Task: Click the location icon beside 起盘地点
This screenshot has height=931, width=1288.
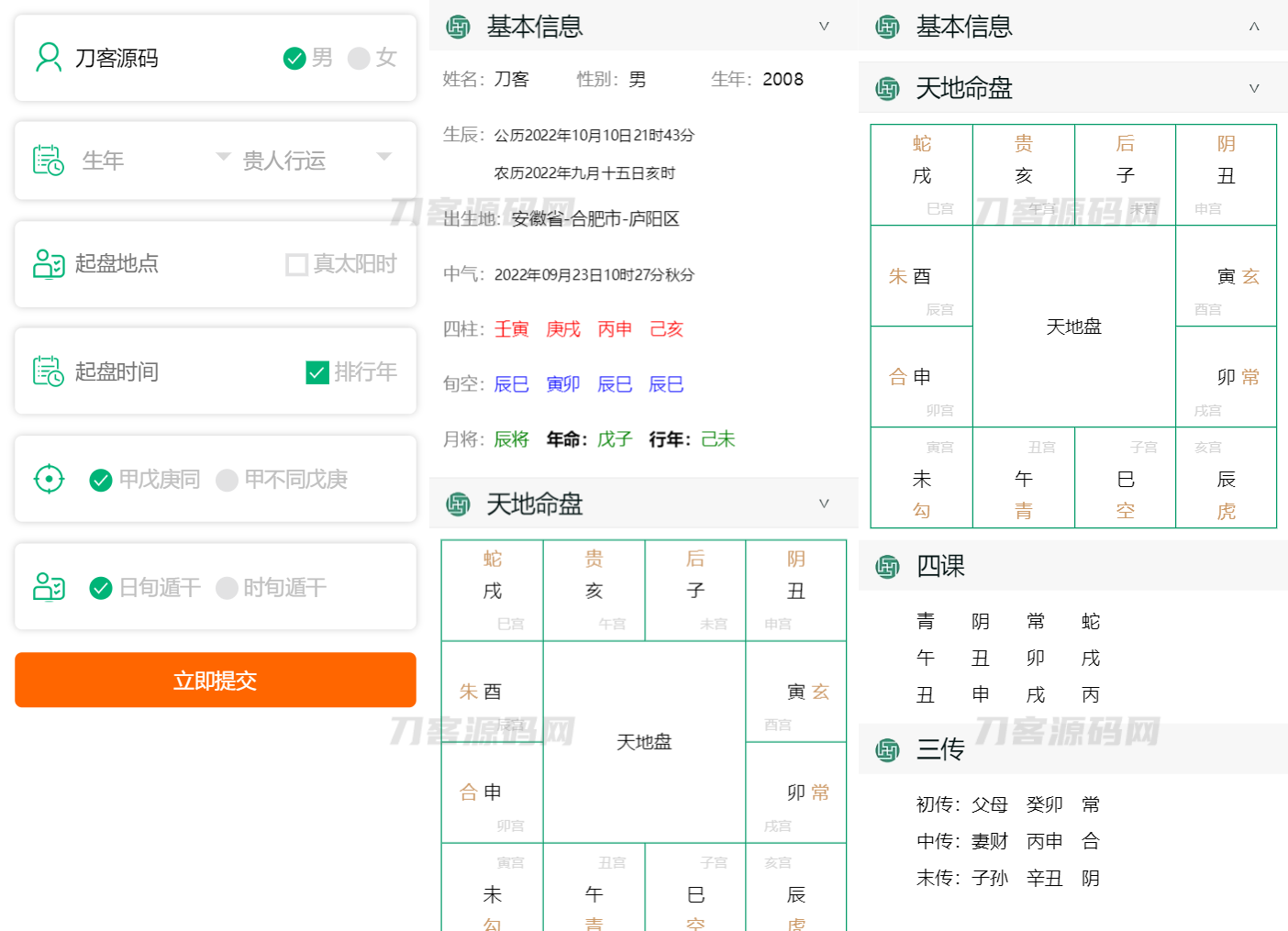Action: (48, 263)
